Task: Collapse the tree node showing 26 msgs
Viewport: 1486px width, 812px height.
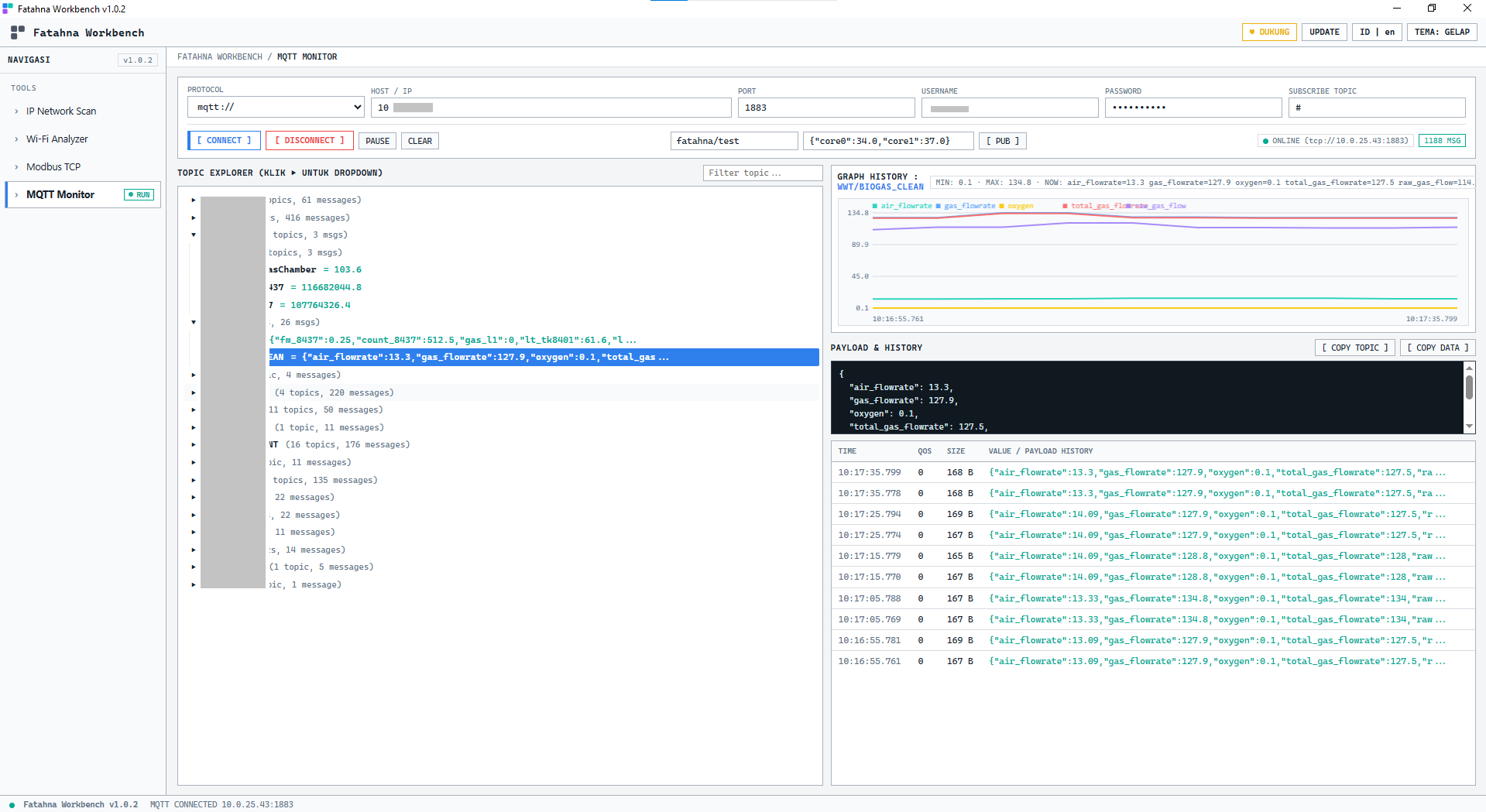Action: tap(194, 323)
